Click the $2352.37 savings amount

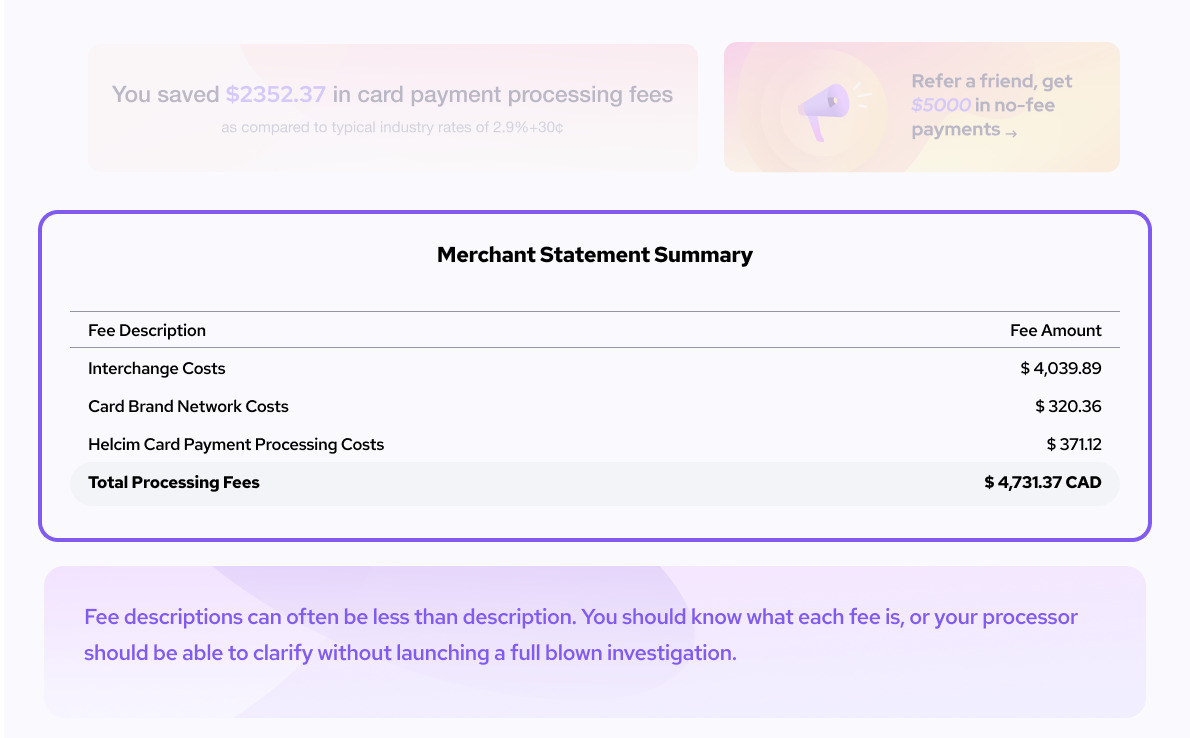[x=275, y=94]
